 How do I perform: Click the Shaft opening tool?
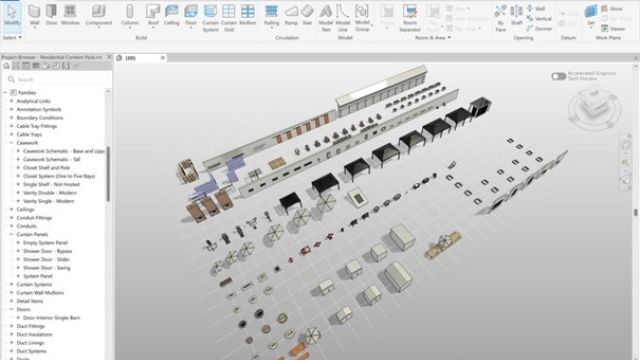click(517, 15)
